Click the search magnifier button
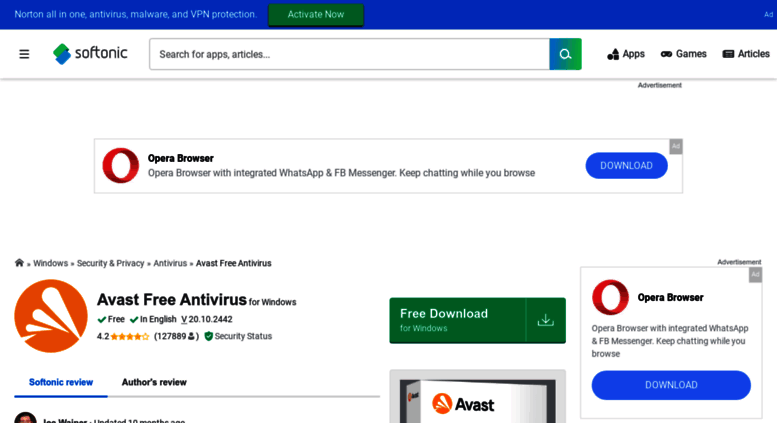The image size is (777, 423). coord(565,54)
